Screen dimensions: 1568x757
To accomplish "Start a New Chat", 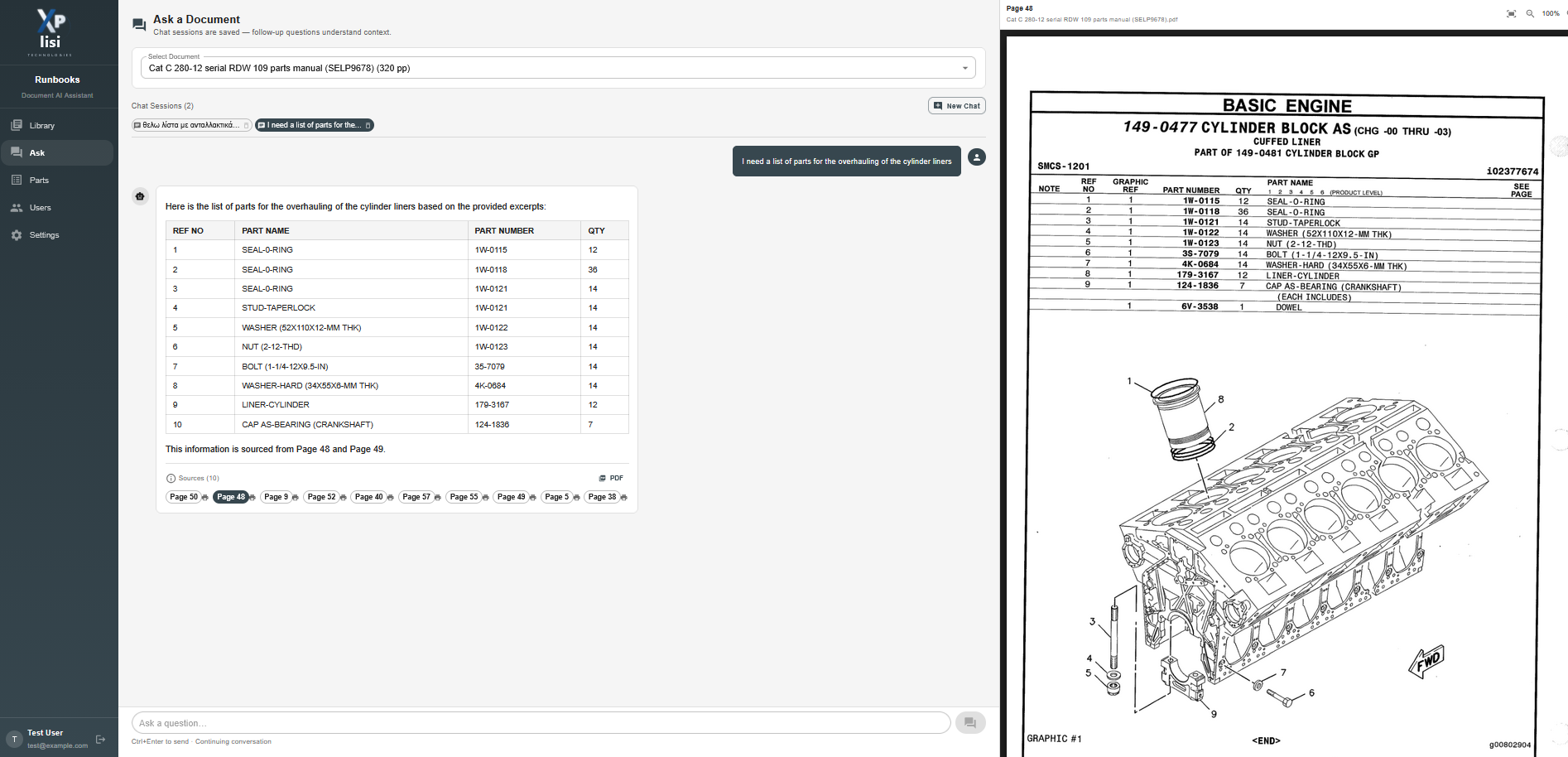I will pyautogui.click(x=956, y=106).
